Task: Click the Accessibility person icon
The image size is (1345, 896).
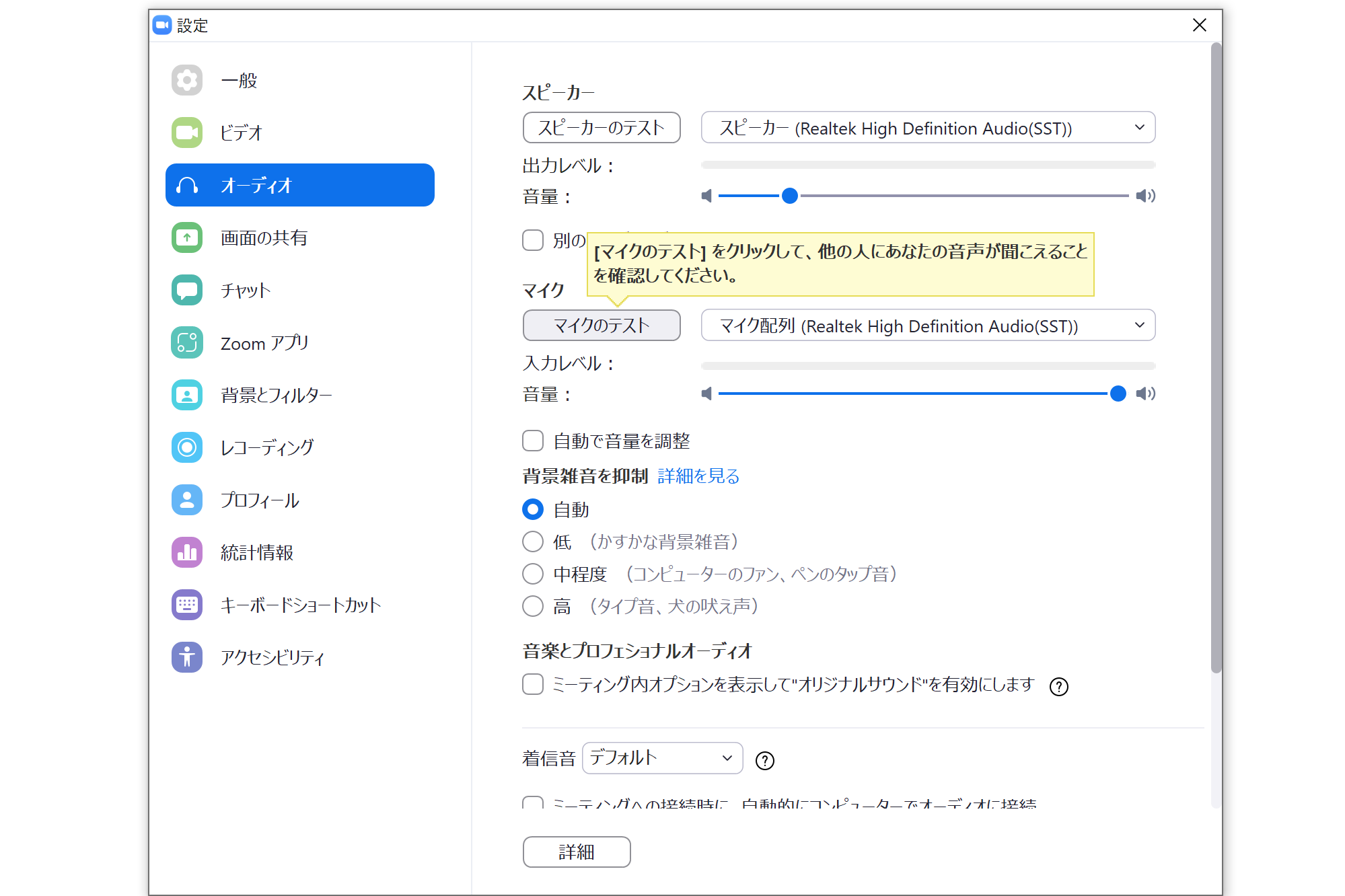Action: [x=186, y=657]
